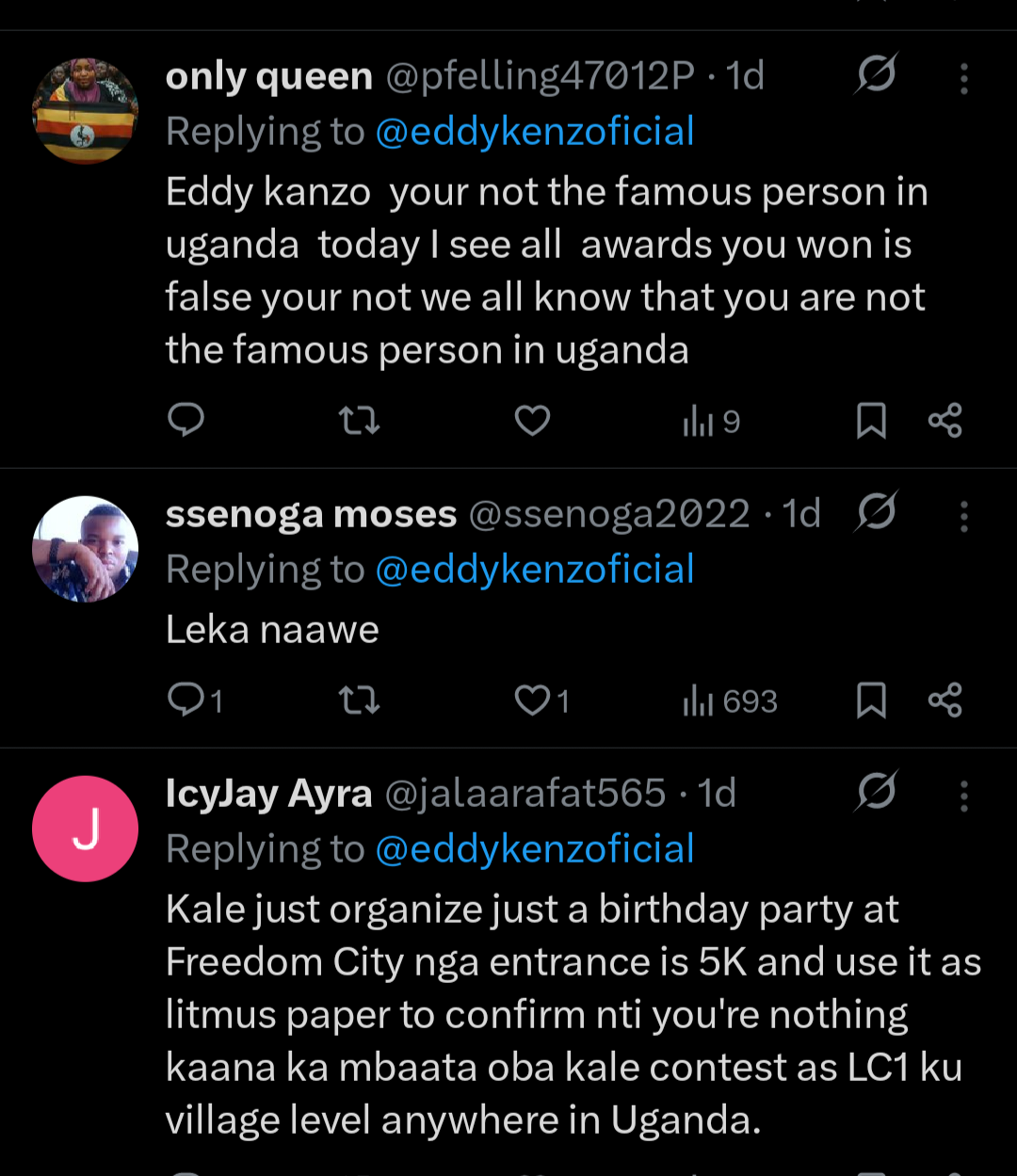Open @eddykenzoficial link in only queen's reply

pos(534,132)
